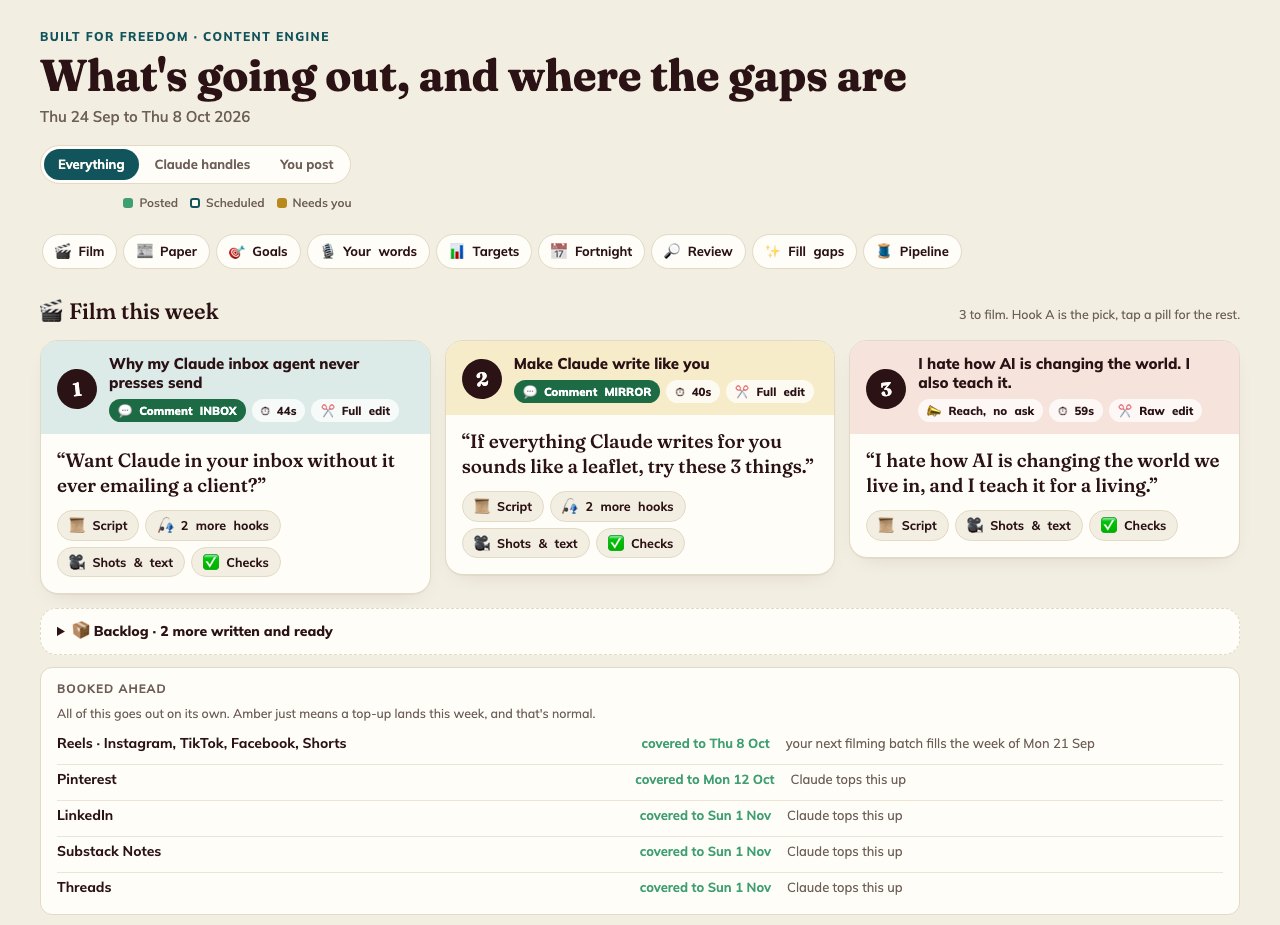Click 'covered to Sun 1 Nov' in LinkedIn row

pyautogui.click(x=705, y=815)
